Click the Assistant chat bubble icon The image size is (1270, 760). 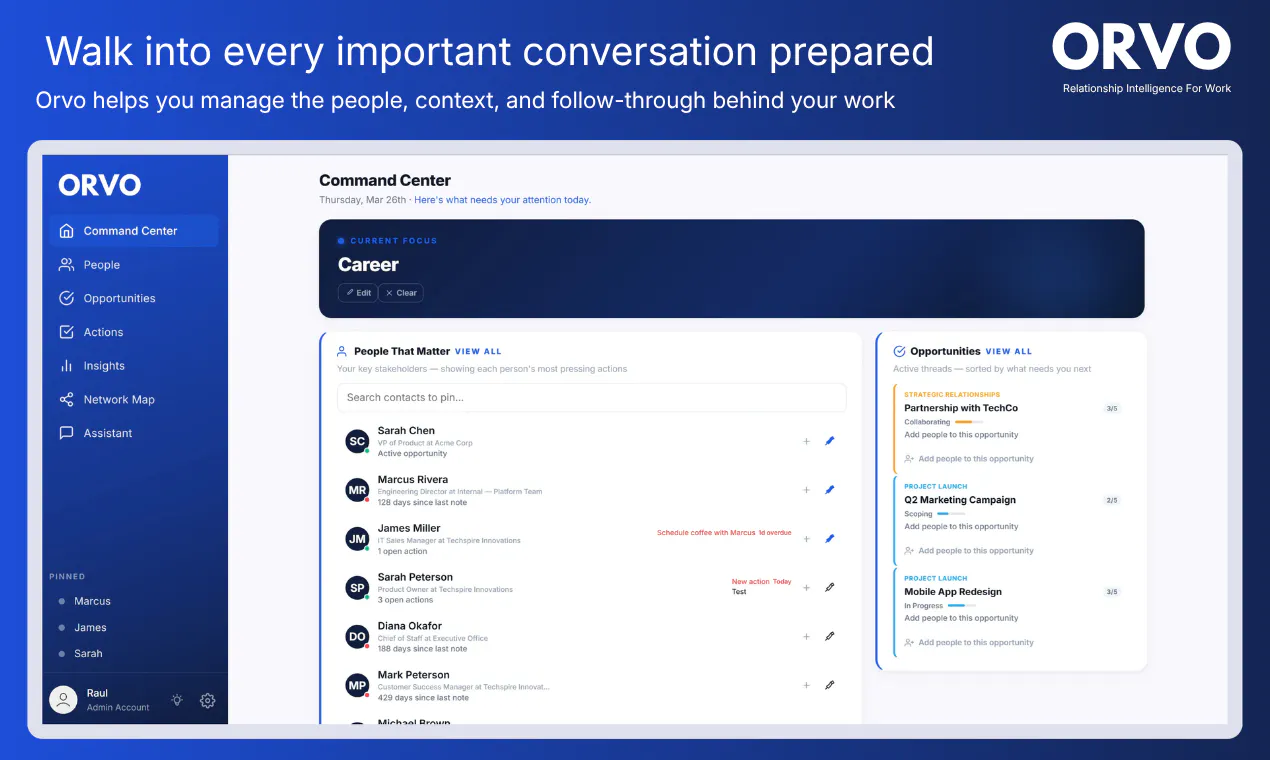point(67,433)
